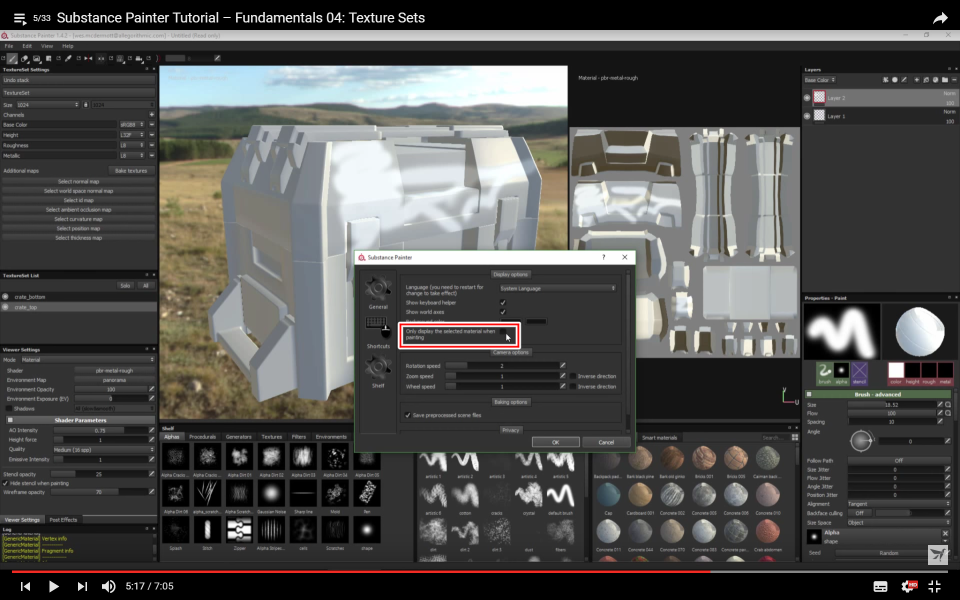Image resolution: width=960 pixels, height=600 pixels.
Task: Click Cancel in the preferences dialog
Action: [606, 442]
